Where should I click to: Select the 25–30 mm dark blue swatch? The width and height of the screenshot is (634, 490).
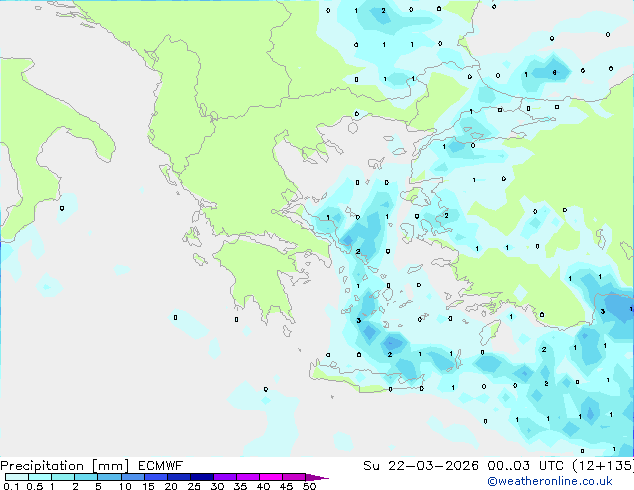(x=201, y=477)
